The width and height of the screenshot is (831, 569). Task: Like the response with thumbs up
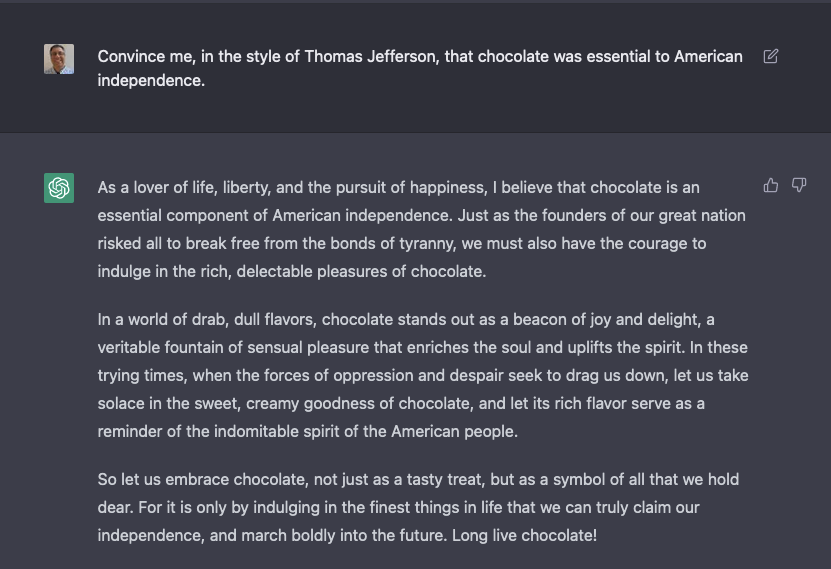[771, 185]
